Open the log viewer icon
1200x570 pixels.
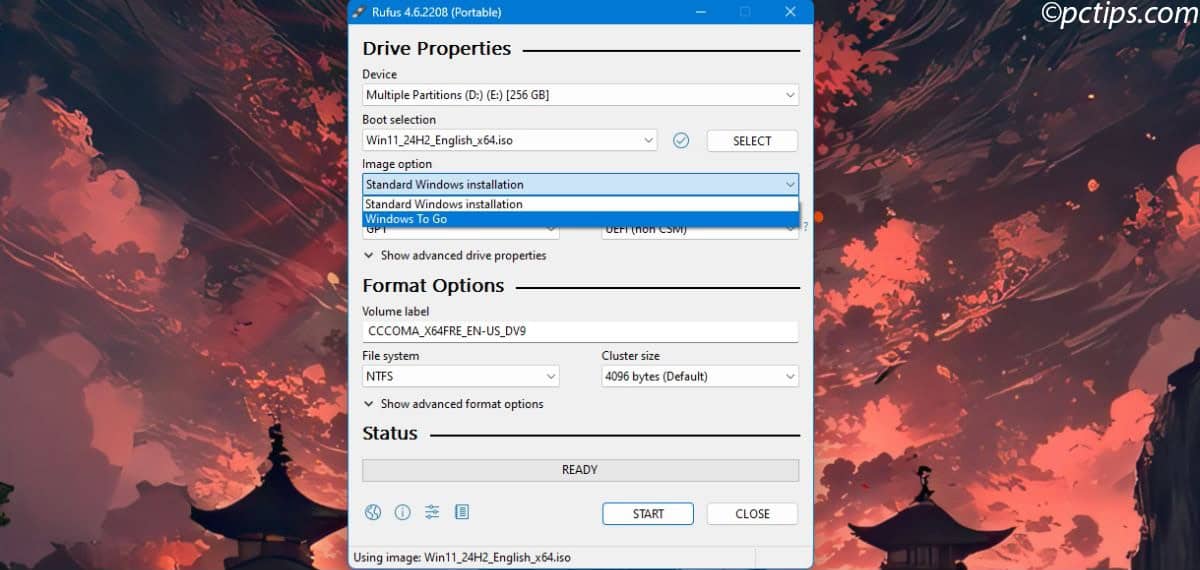coord(461,513)
